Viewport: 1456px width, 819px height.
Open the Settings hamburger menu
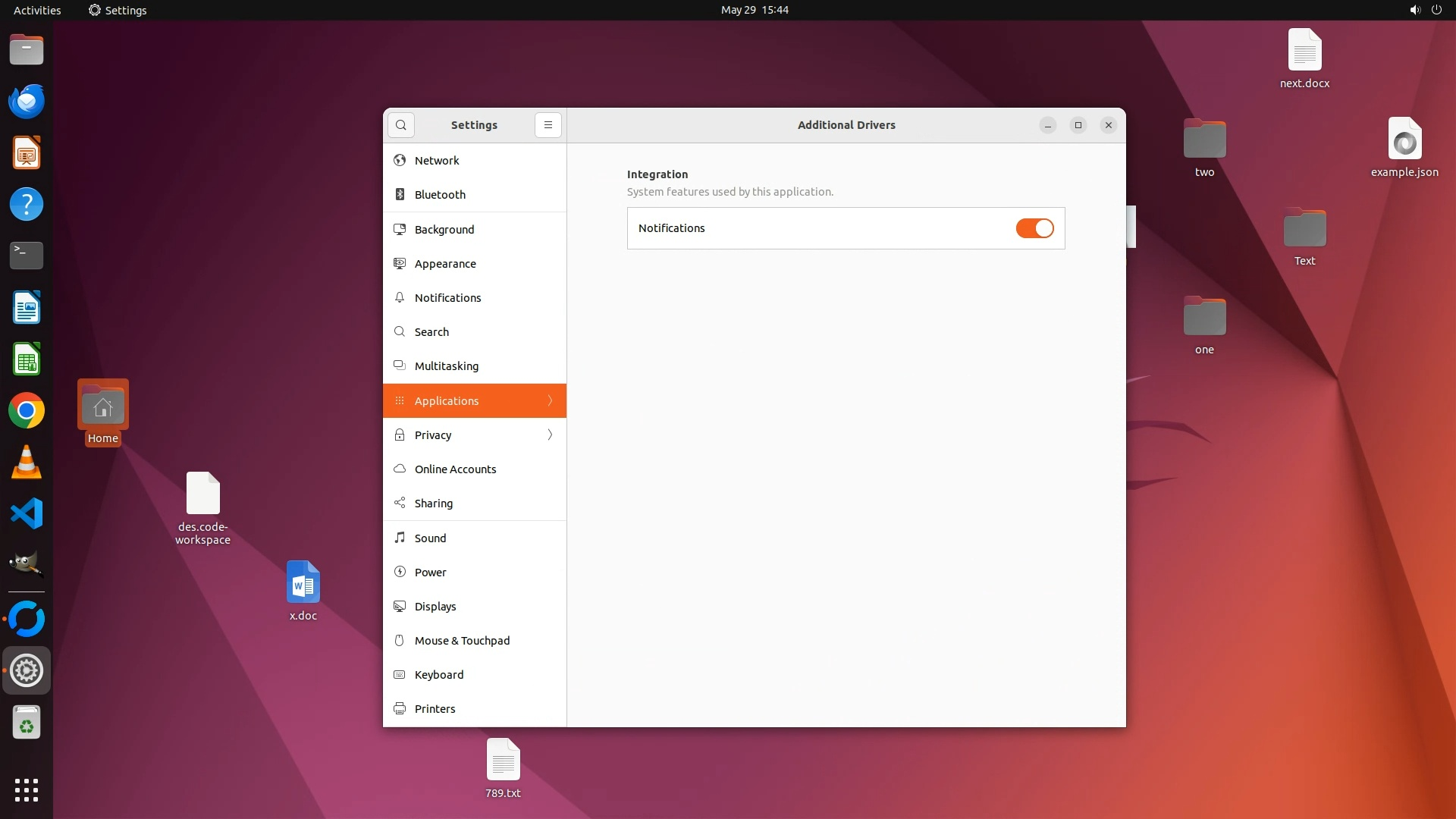[x=548, y=125]
